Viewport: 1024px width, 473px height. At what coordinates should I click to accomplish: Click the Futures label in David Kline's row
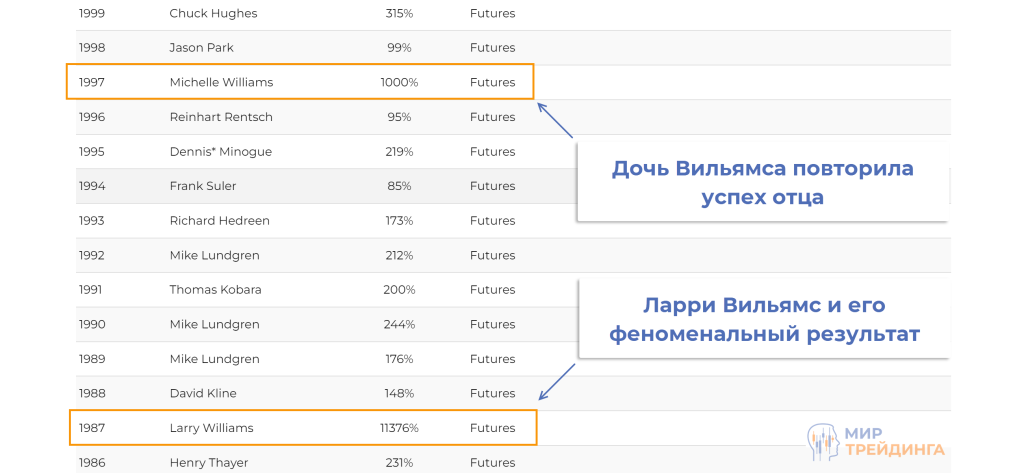492,393
